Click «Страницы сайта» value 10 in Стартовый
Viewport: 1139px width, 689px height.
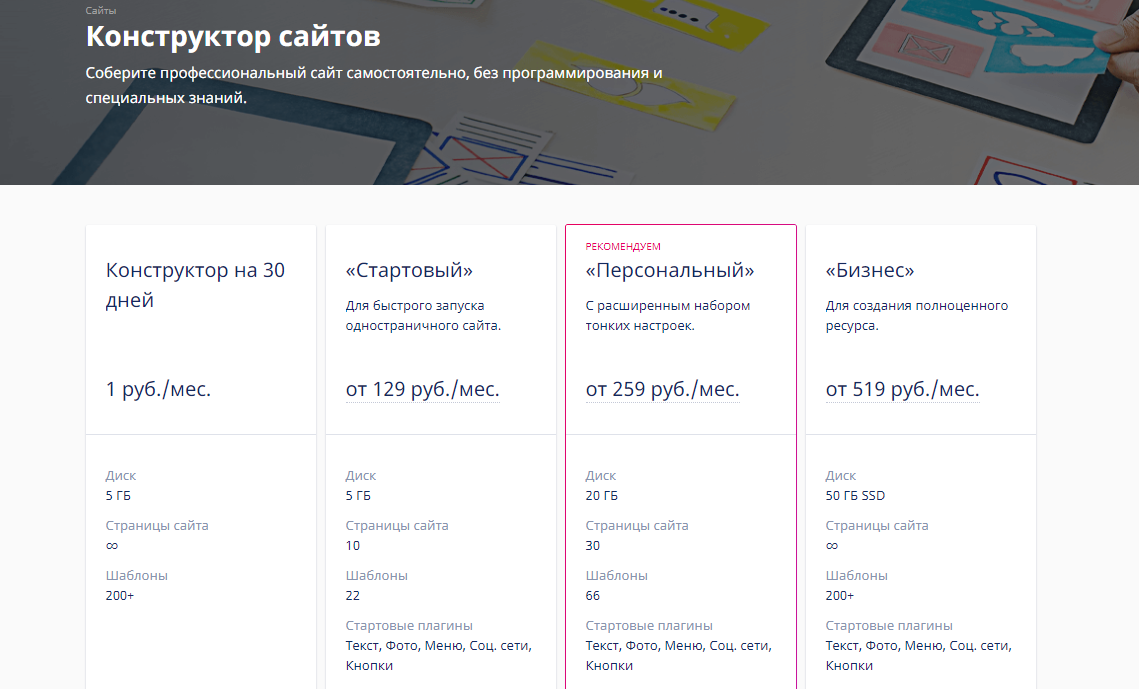[x=352, y=546]
